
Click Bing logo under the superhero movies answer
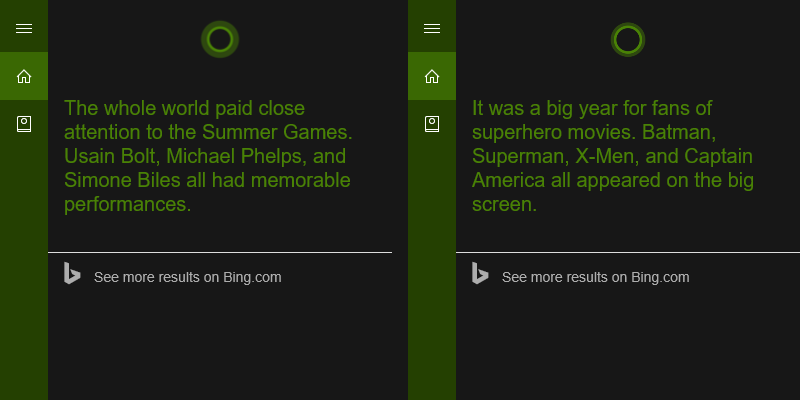pos(480,273)
